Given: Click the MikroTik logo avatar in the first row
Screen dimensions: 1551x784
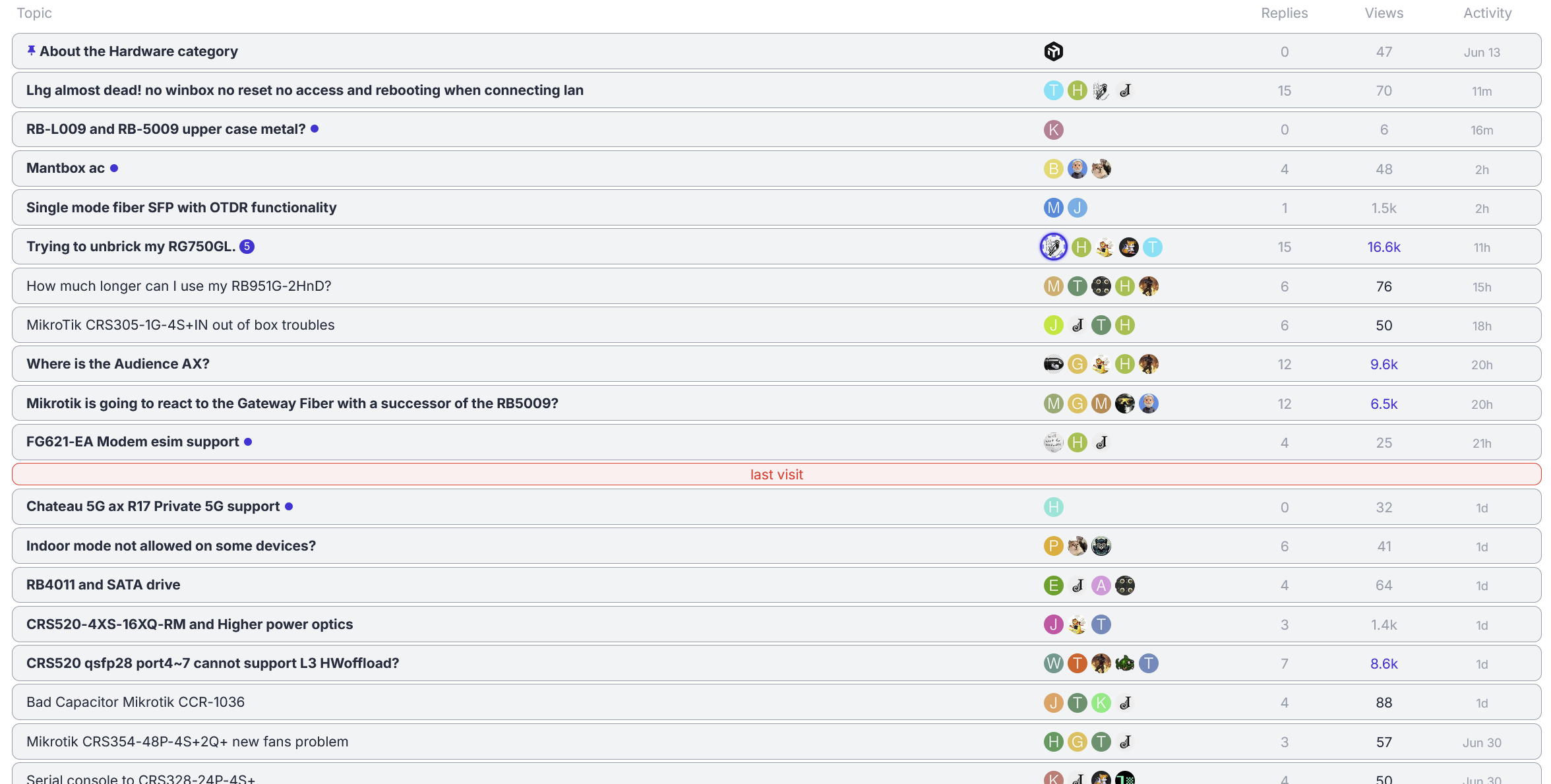Looking at the screenshot, I should [1053, 51].
